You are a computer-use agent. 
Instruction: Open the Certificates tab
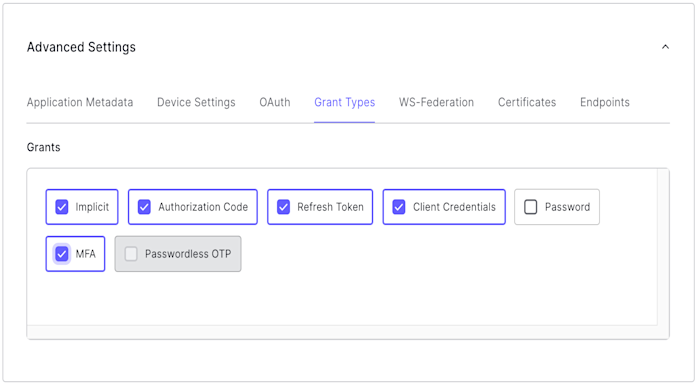[x=527, y=102]
